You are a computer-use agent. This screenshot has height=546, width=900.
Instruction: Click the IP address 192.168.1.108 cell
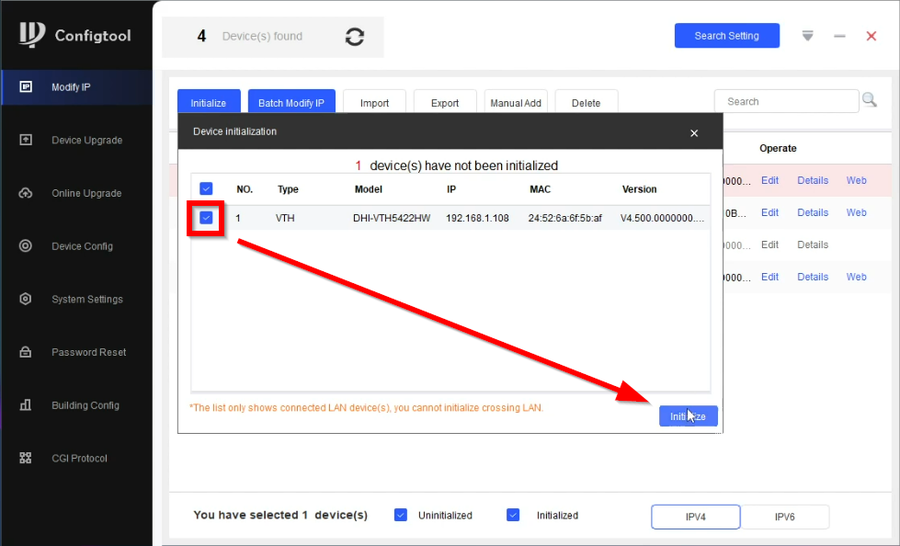(x=478, y=218)
